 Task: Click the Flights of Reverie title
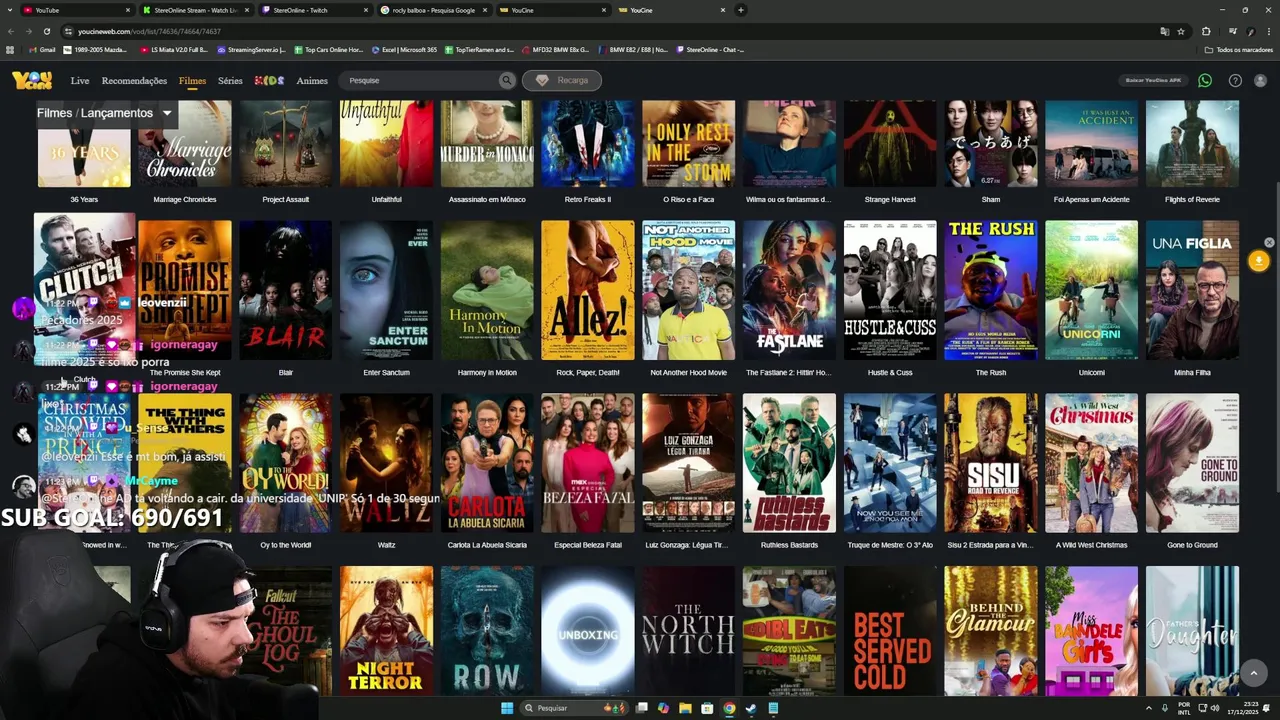(1192, 199)
